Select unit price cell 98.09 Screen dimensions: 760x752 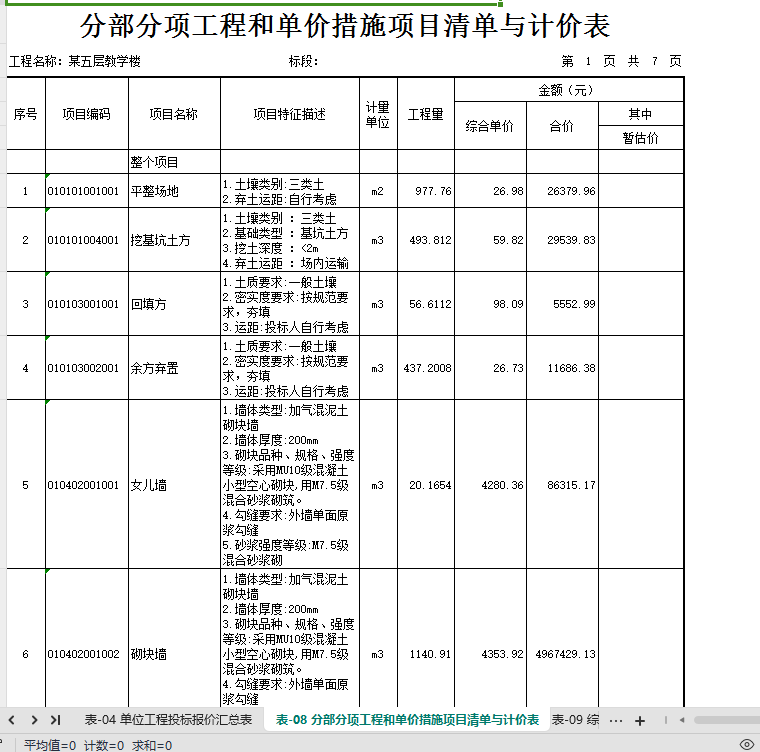tap(490, 304)
